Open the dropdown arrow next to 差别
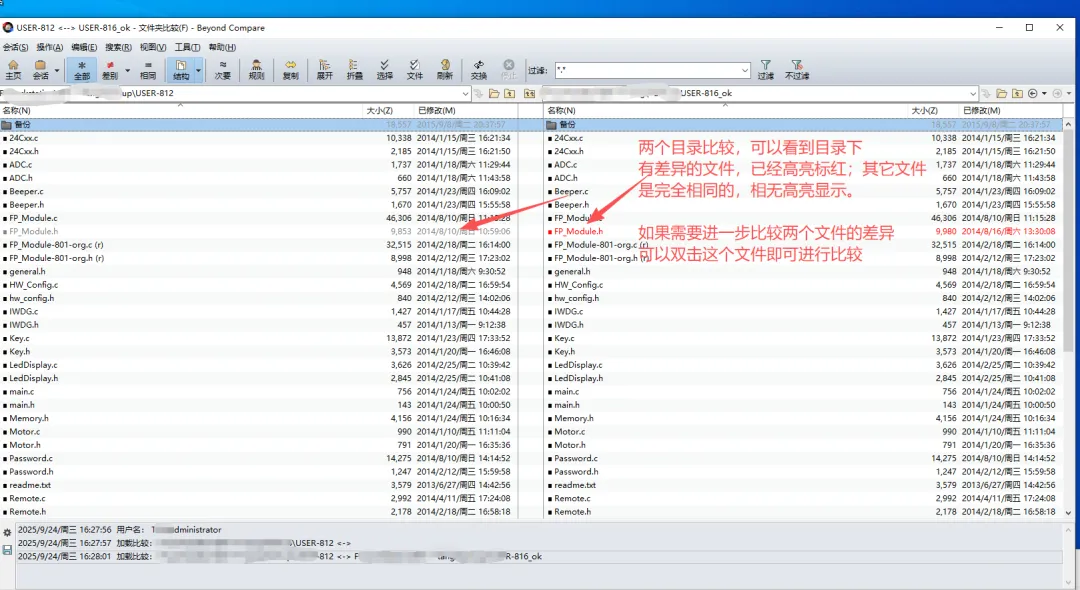Viewport: 1080px width, 590px height. click(127, 70)
